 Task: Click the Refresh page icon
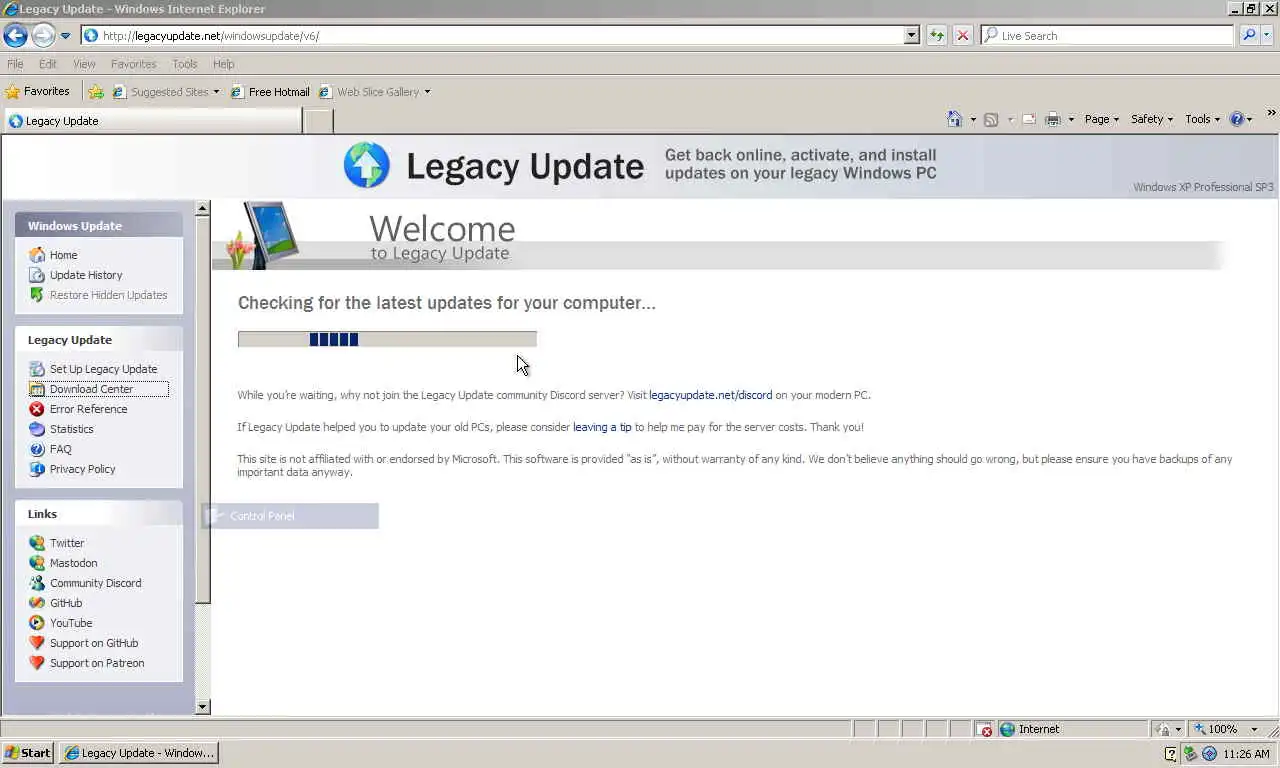coord(937,36)
